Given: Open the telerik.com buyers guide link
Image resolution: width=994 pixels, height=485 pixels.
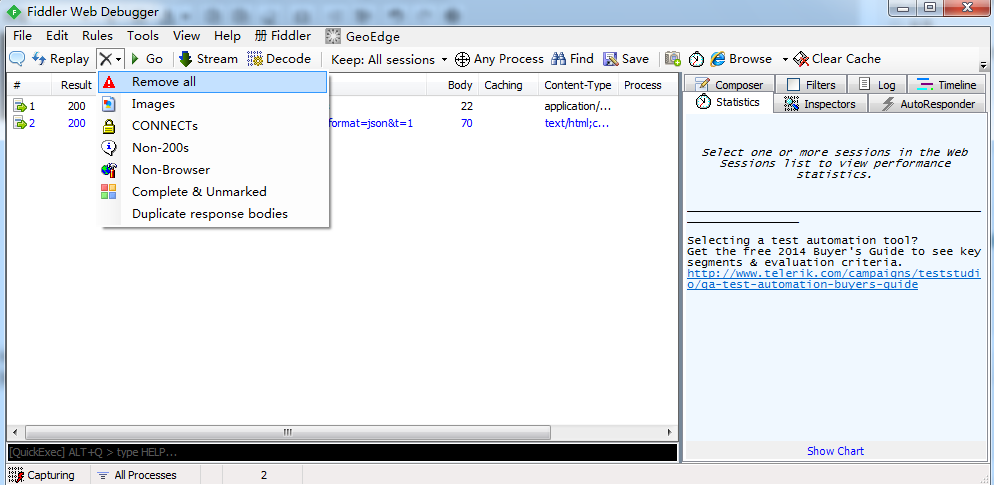Looking at the screenshot, I should coord(834,279).
